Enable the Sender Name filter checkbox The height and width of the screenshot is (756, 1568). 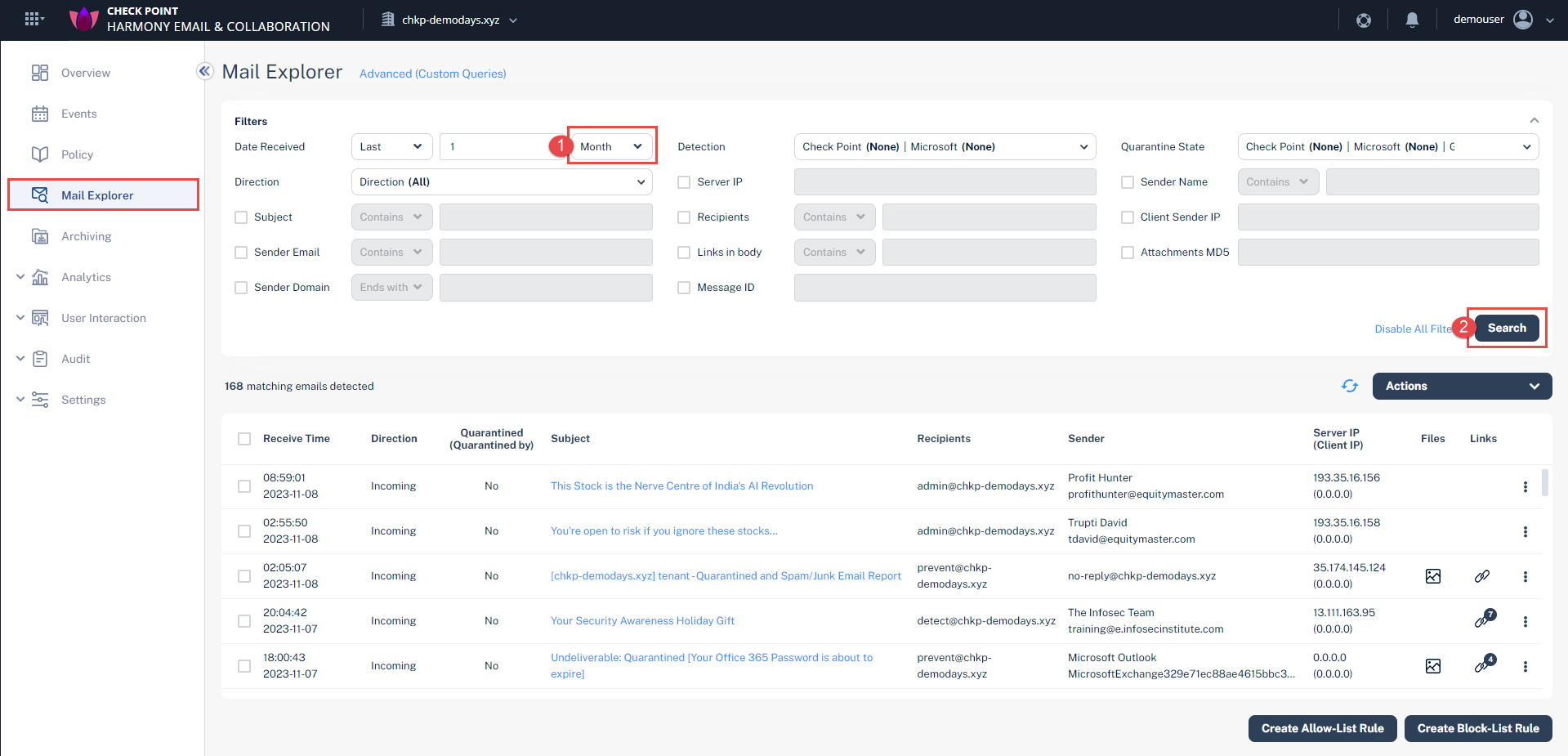click(1128, 182)
